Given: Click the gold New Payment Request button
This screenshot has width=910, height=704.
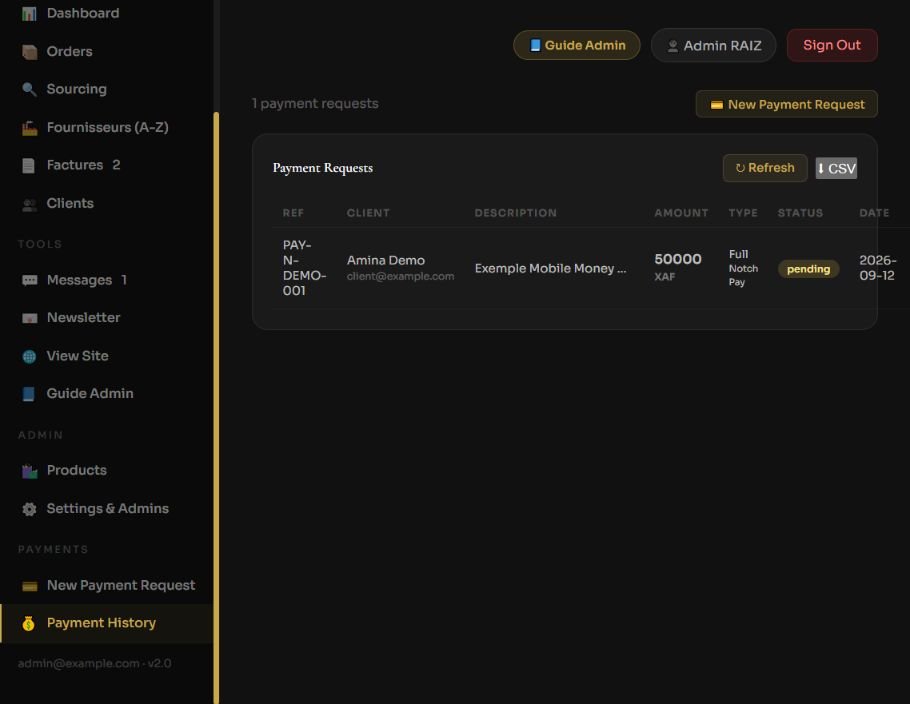Looking at the screenshot, I should click(786, 104).
